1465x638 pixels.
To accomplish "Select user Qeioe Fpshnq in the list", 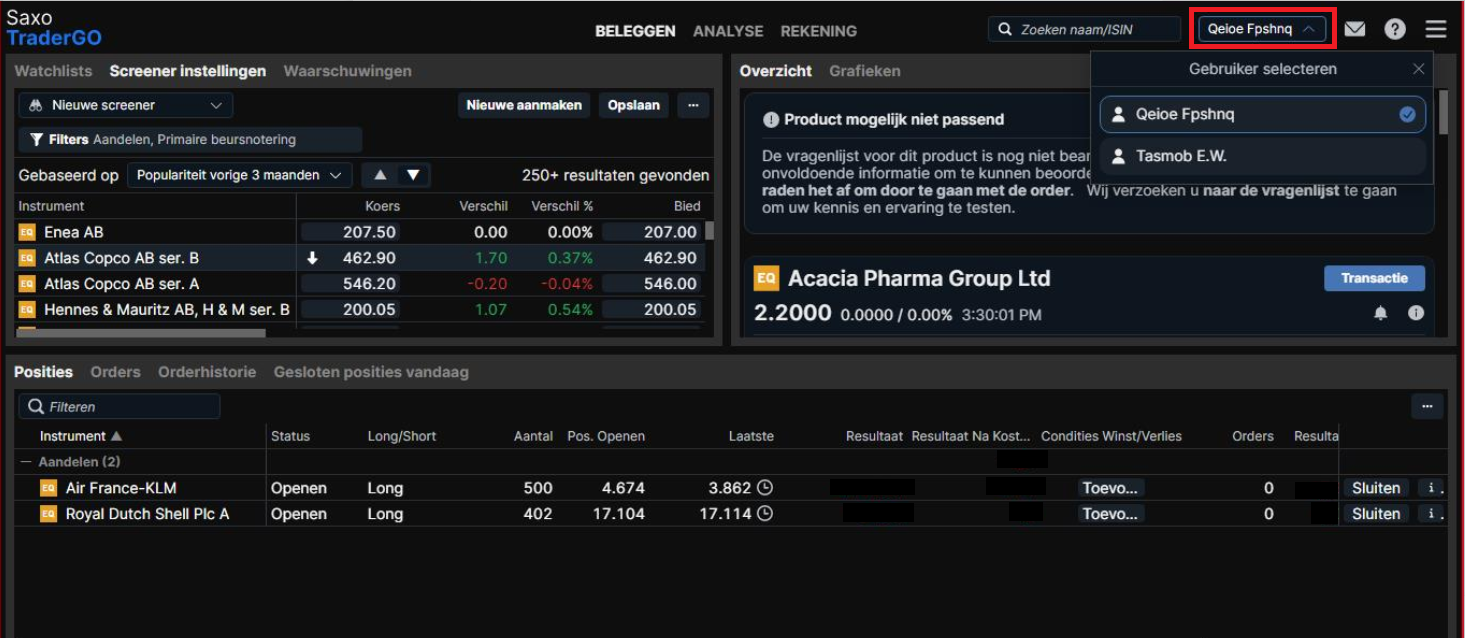I will tap(1262, 114).
